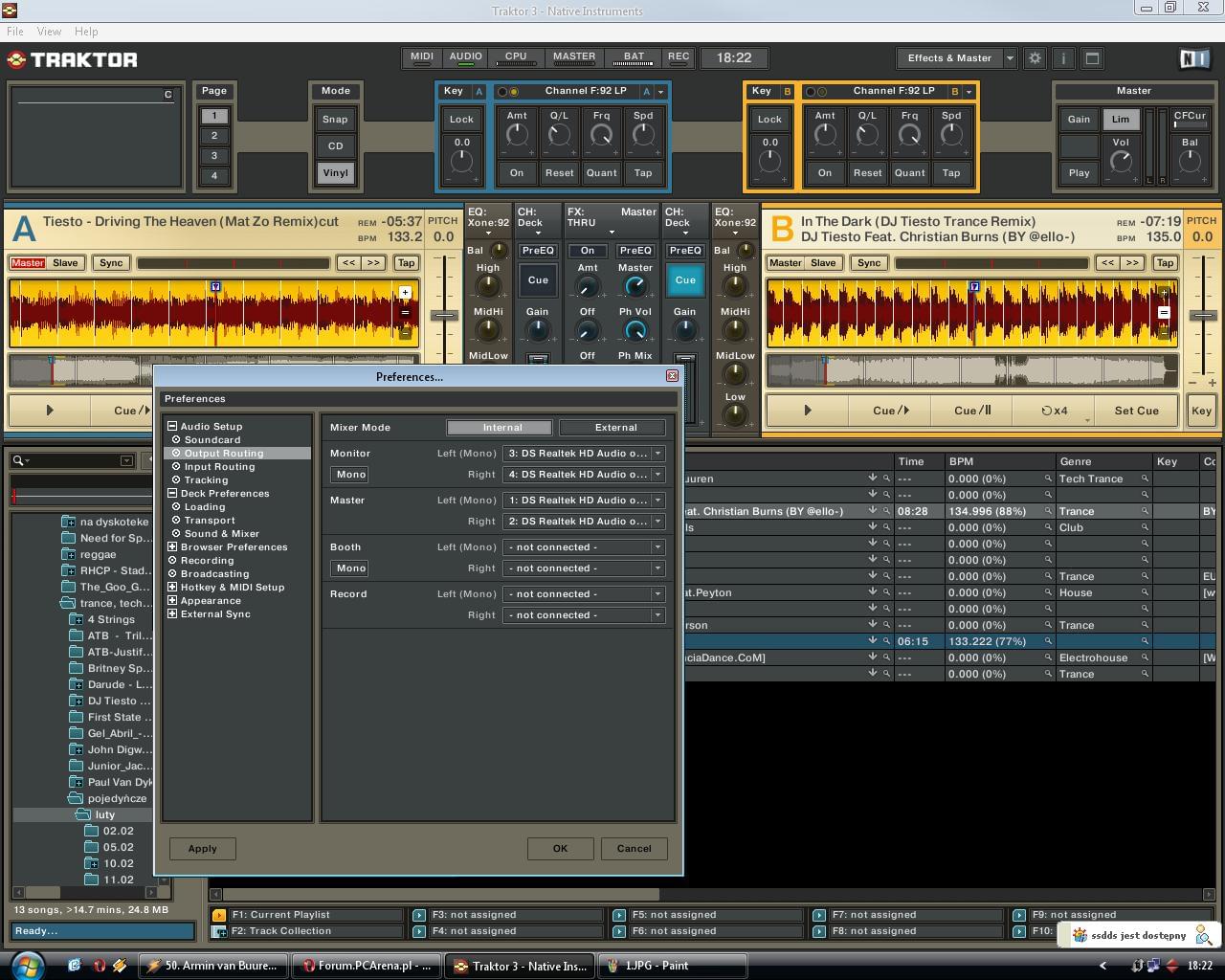Click F3 not assigned favorite icon
Screen dimensions: 1225x980
(x=419, y=915)
